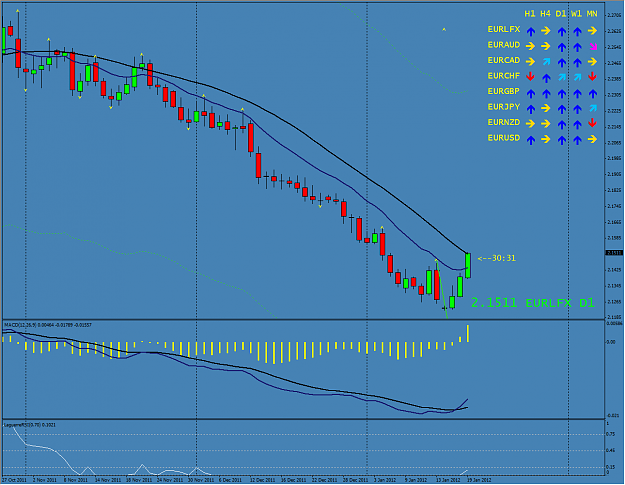
Task: Click the LaguerreRSI indicator label
Action: [x=30, y=425]
